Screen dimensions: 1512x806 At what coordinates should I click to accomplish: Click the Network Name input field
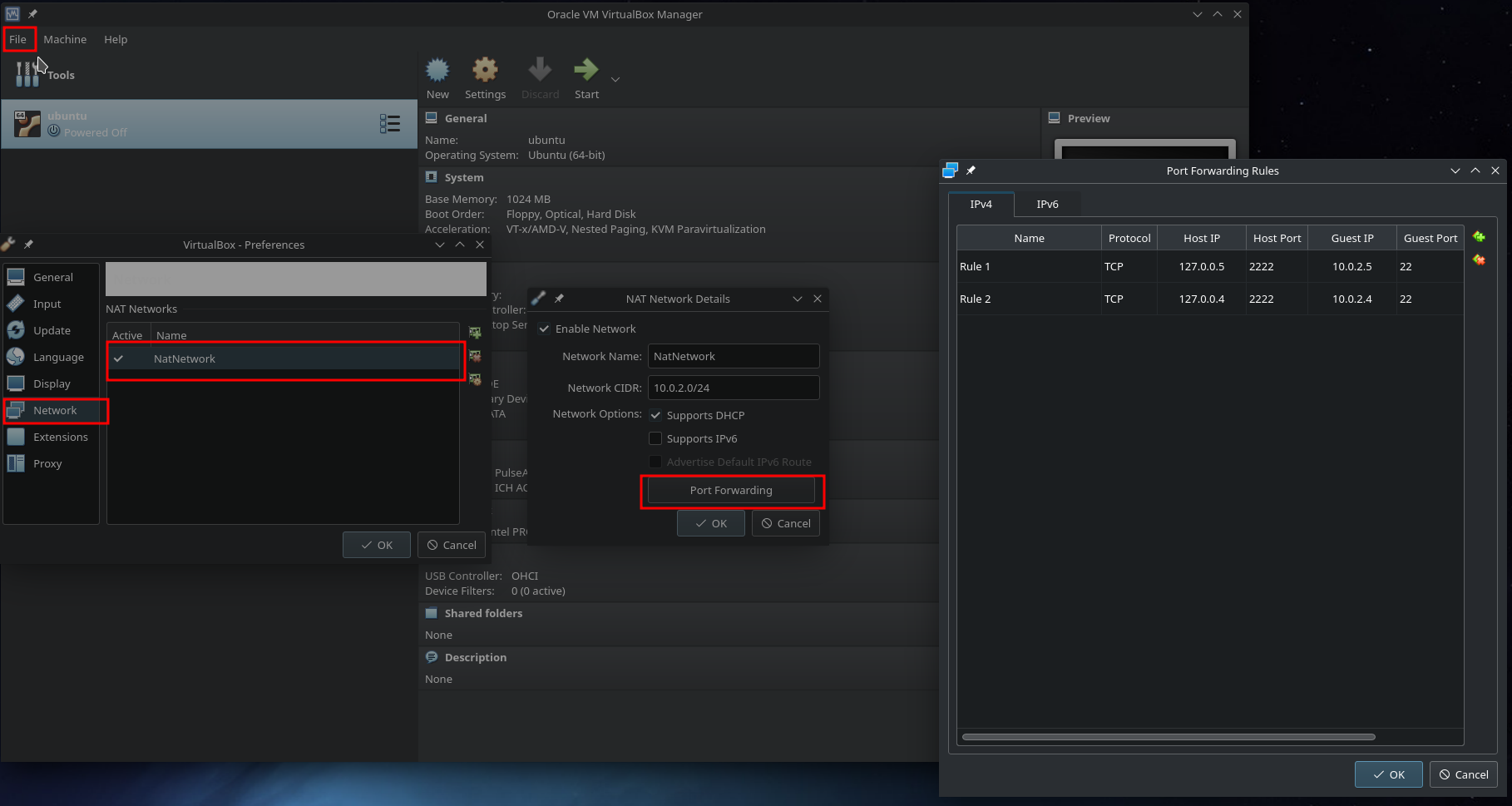coord(734,356)
